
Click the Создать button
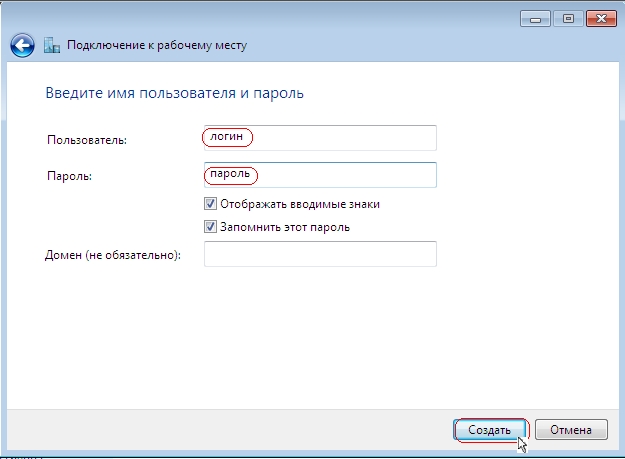pyautogui.click(x=489, y=430)
